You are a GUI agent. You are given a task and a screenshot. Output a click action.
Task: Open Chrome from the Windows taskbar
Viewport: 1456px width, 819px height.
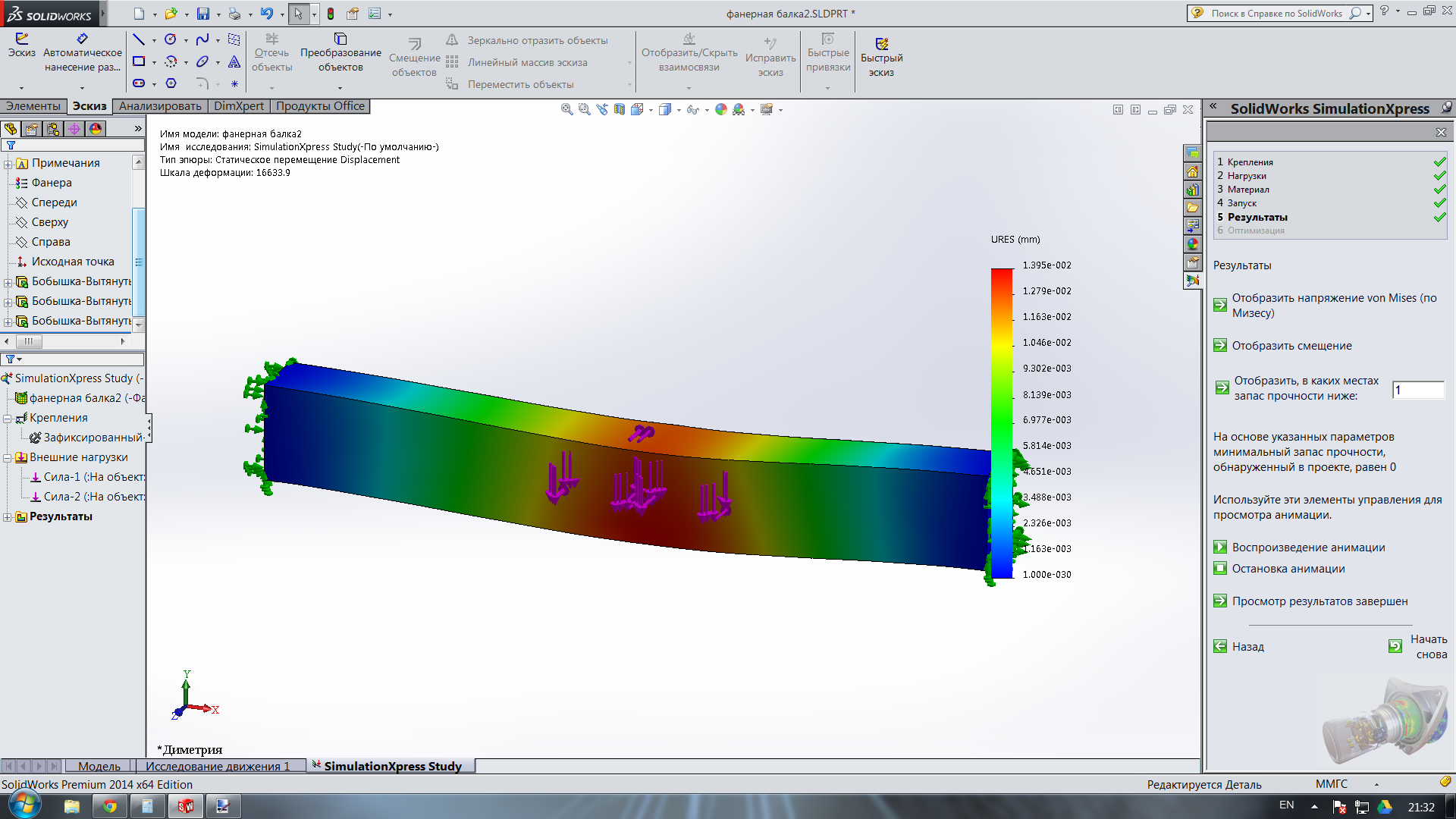pyautogui.click(x=110, y=806)
